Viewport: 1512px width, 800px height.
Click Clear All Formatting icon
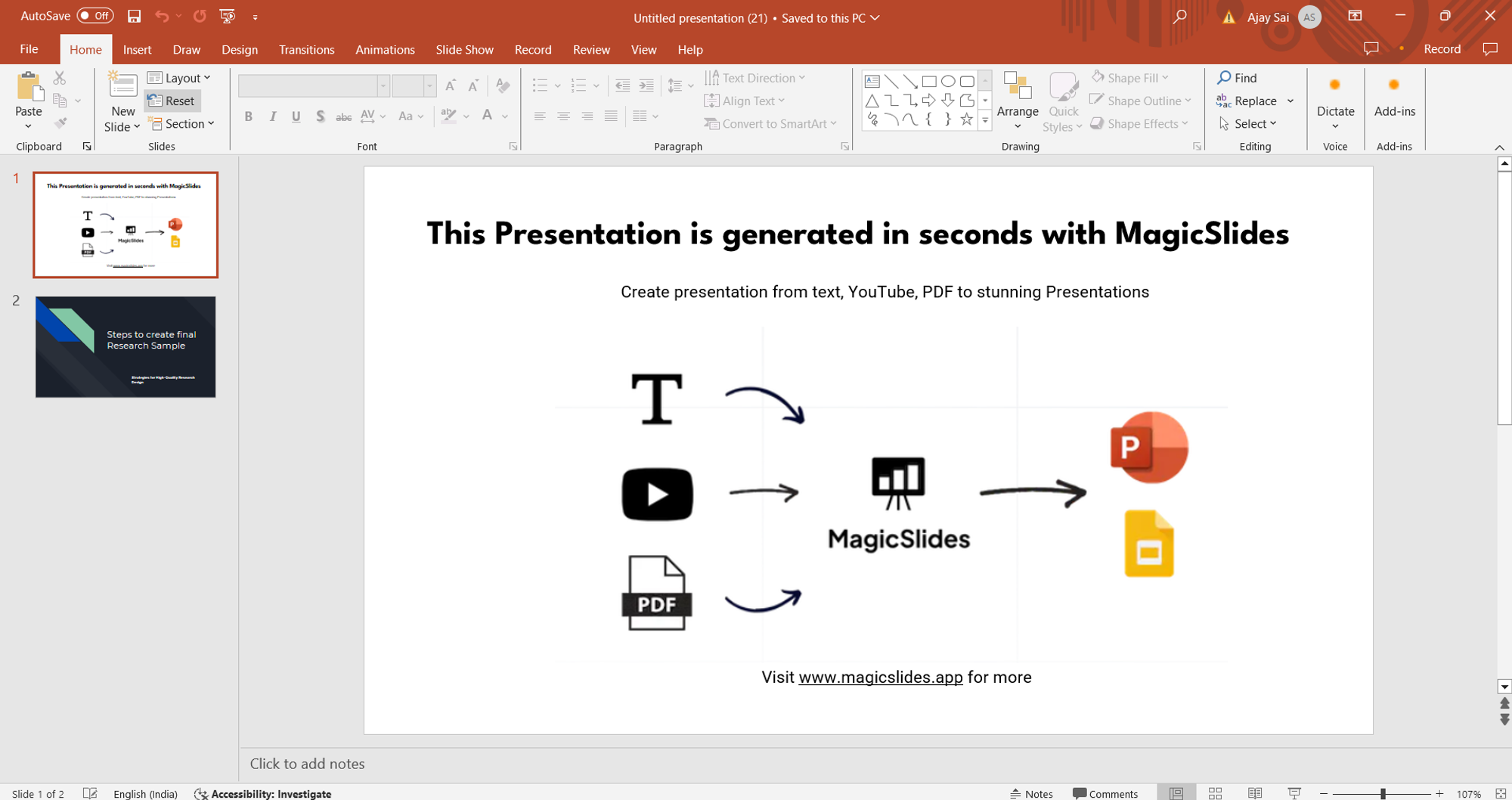tap(503, 85)
